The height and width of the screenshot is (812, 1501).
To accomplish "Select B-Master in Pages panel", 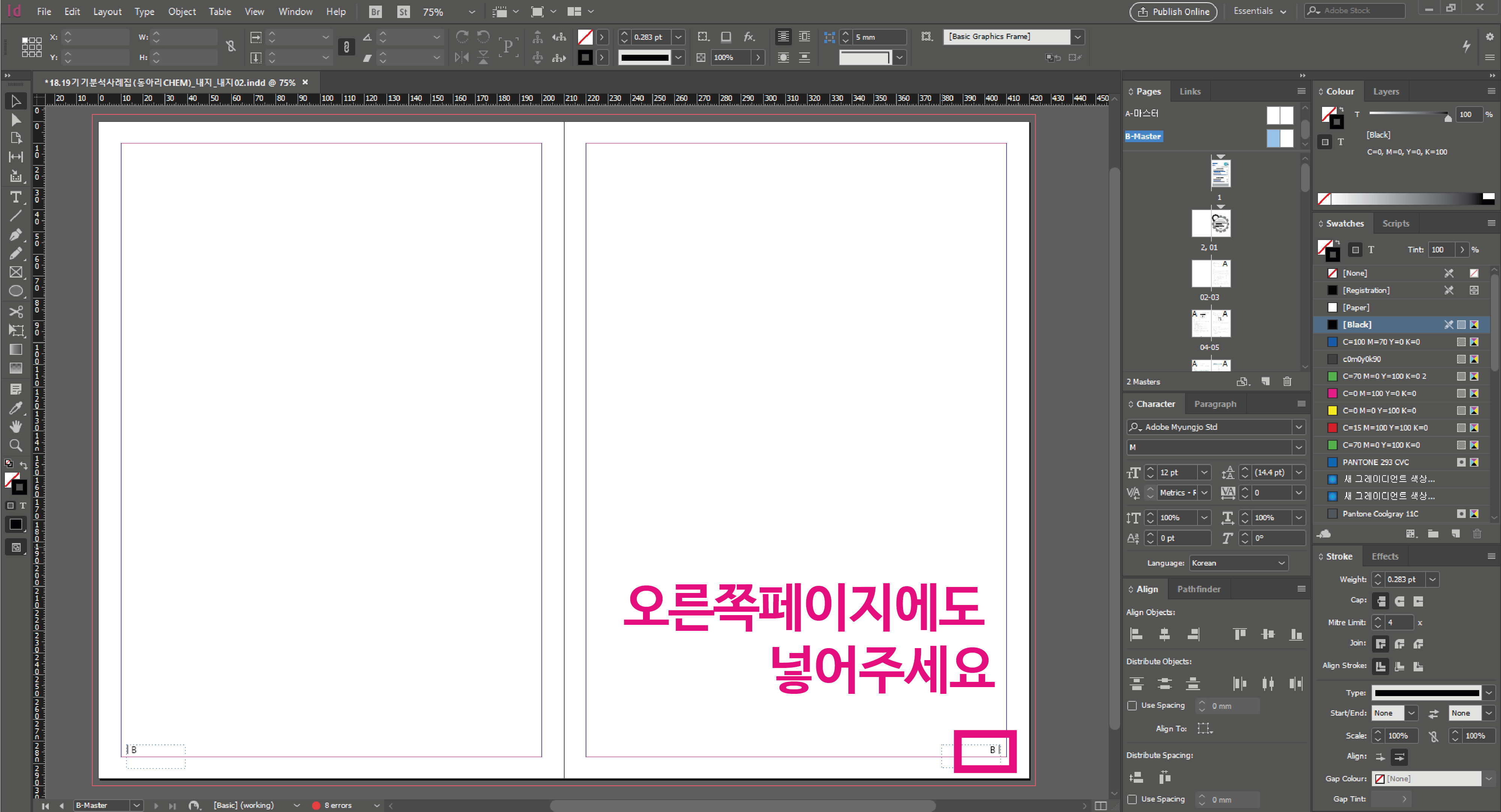I will tap(1143, 136).
